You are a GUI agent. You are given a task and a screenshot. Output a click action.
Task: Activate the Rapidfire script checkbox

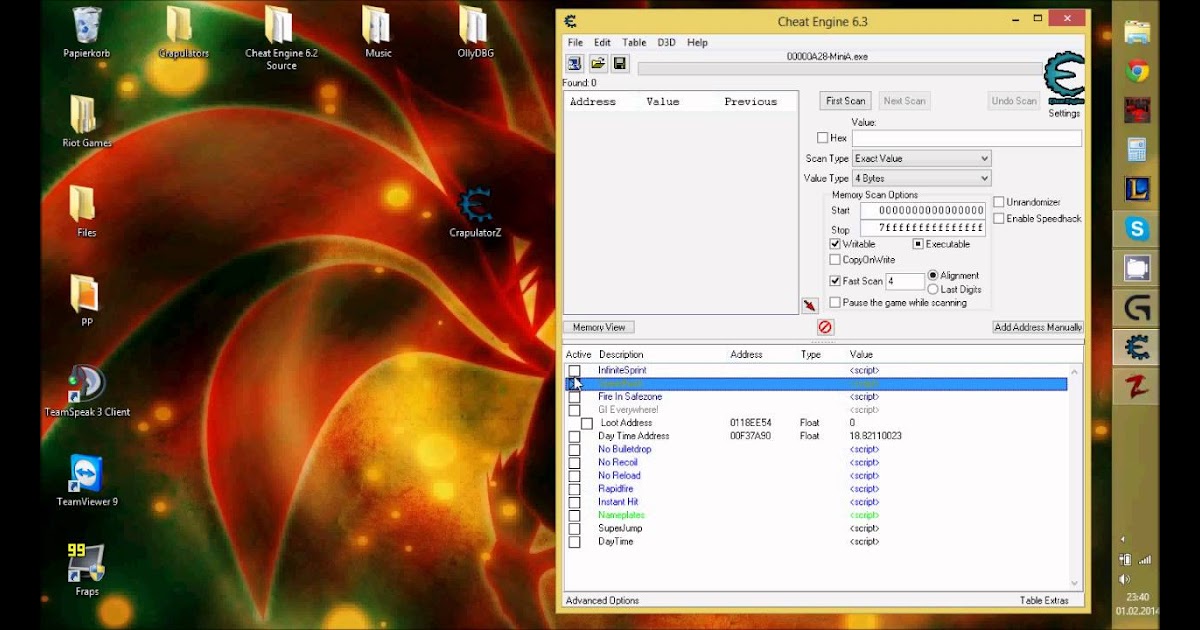coord(574,488)
